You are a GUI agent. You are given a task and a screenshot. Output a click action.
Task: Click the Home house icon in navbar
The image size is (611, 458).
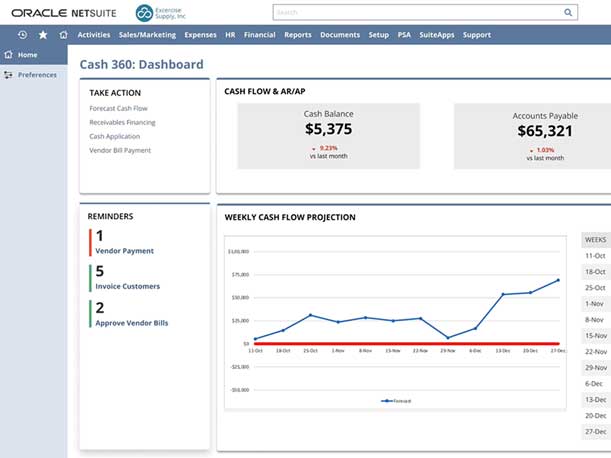click(x=63, y=35)
